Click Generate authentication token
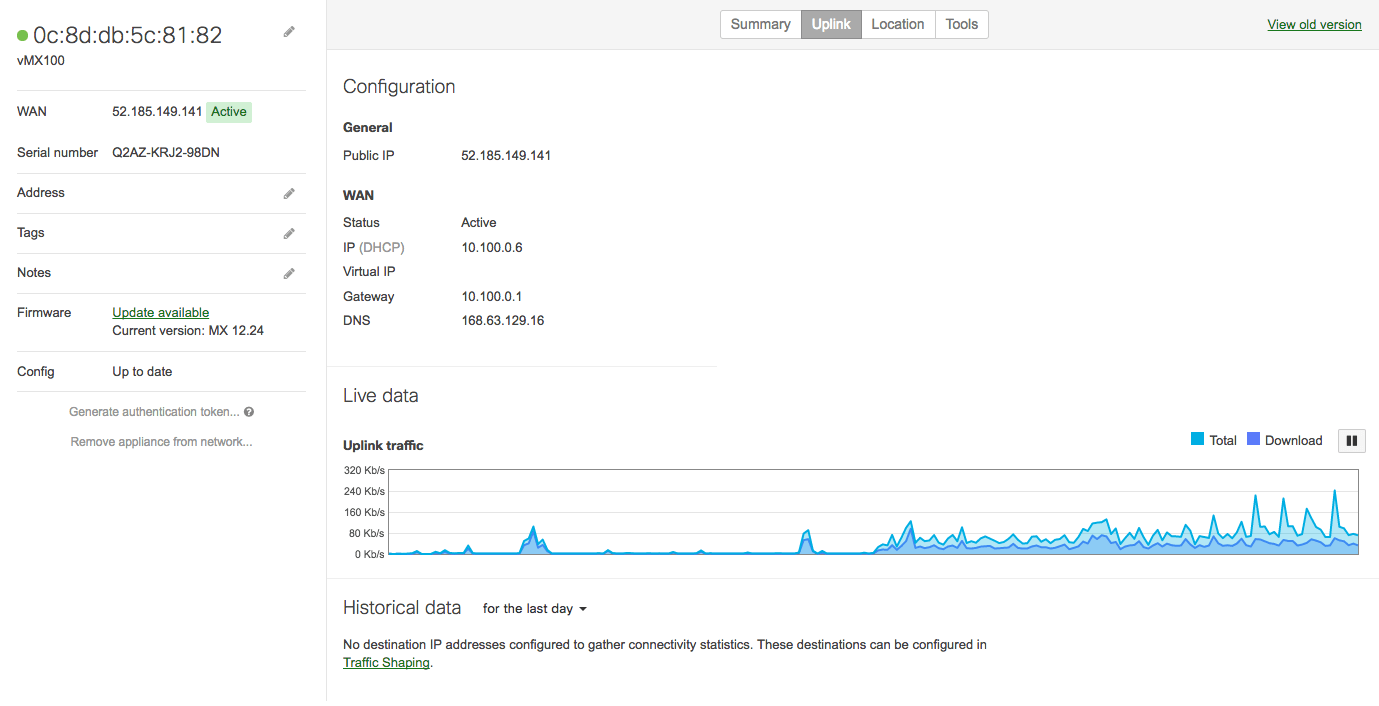 point(154,412)
